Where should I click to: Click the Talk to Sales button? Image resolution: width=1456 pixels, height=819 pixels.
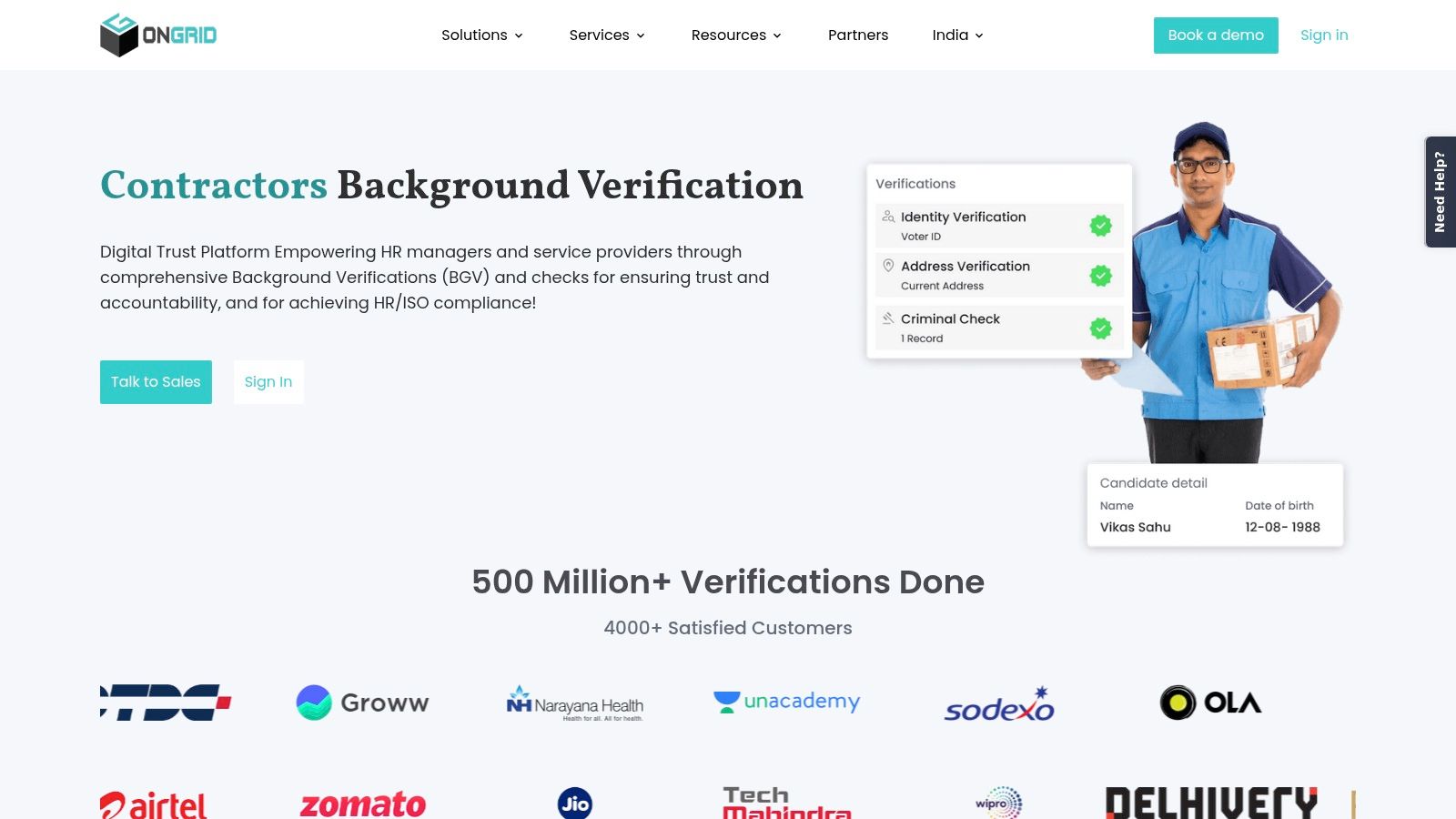click(155, 381)
